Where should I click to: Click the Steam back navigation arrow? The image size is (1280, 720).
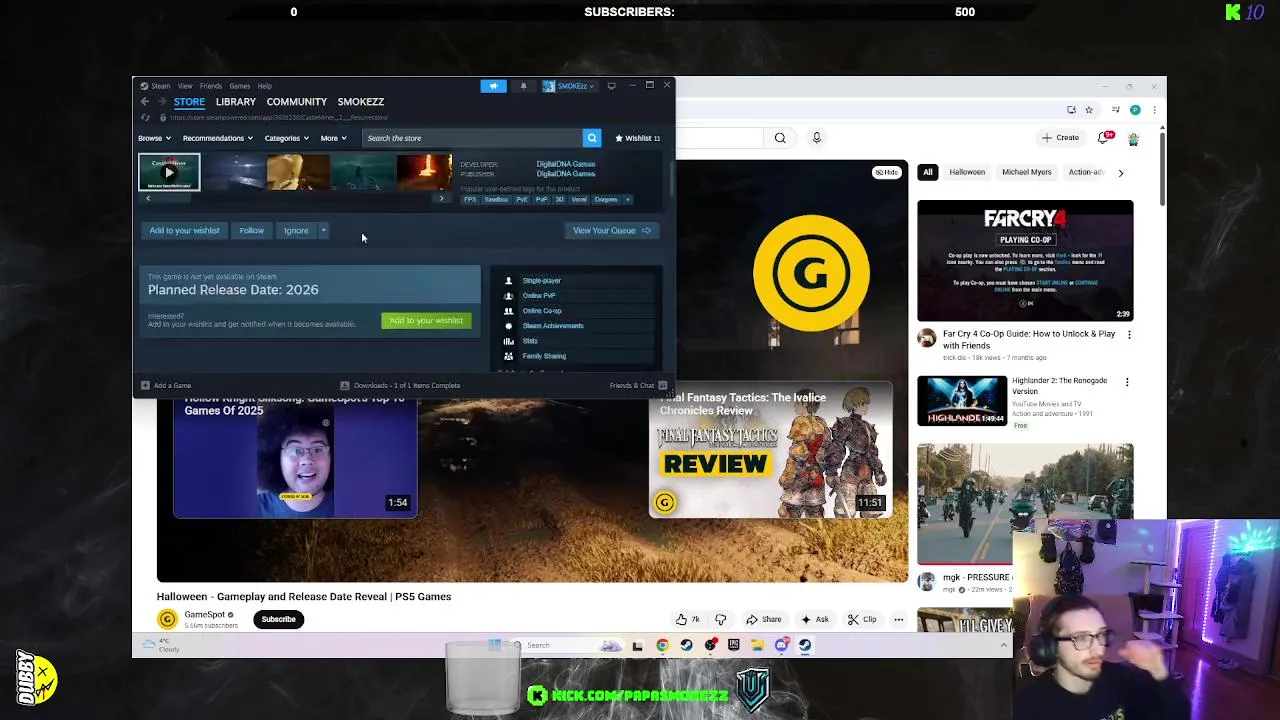click(145, 102)
